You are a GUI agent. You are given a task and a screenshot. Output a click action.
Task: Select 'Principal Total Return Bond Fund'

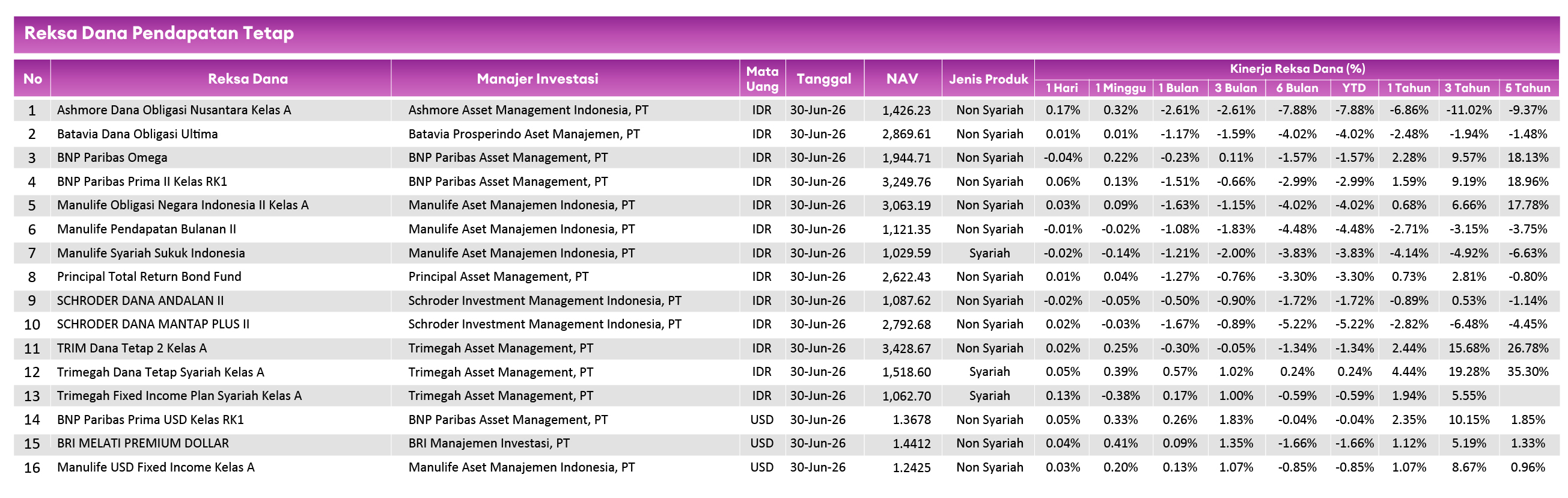click(149, 277)
